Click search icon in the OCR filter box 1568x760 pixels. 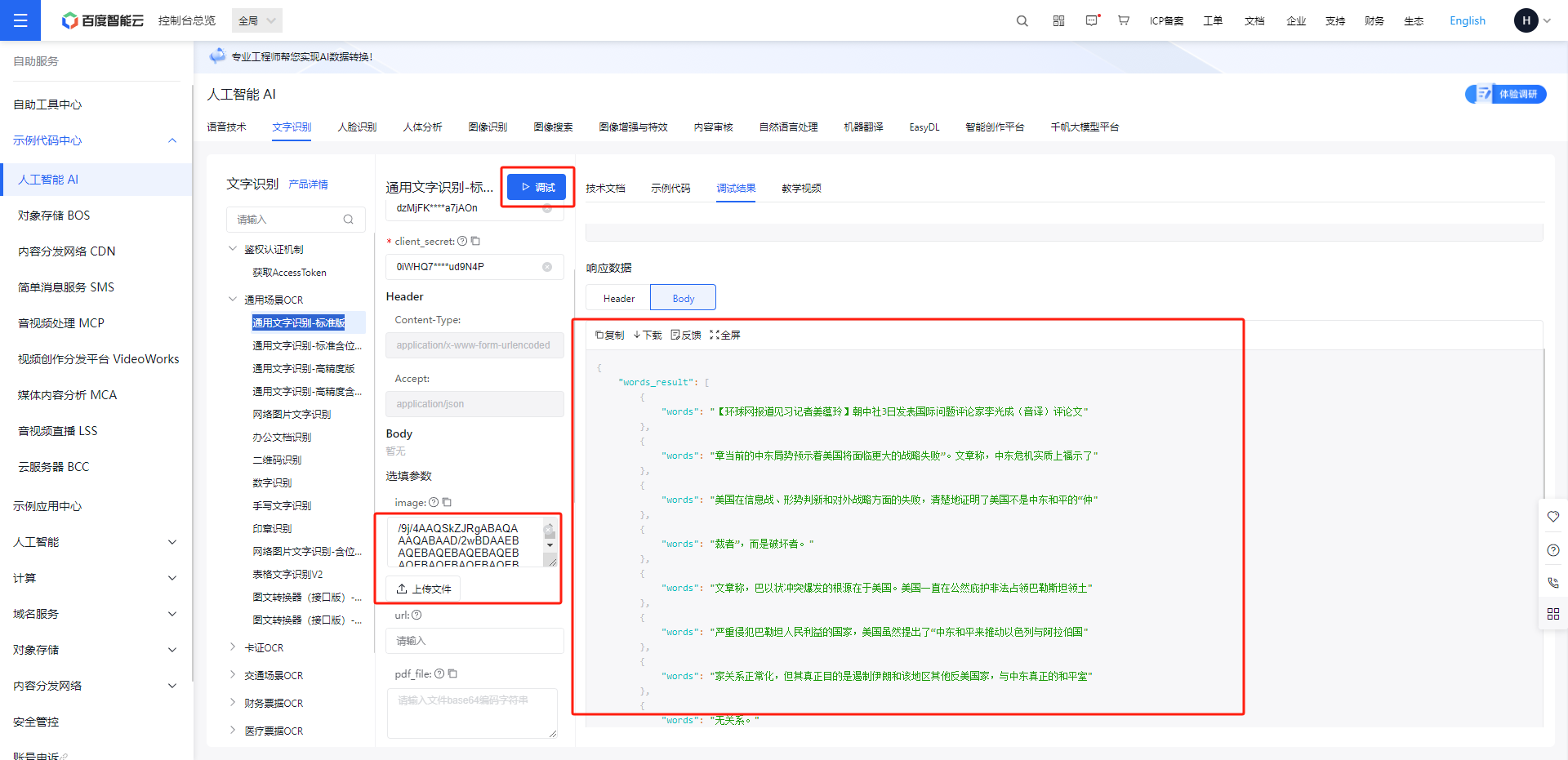349,220
